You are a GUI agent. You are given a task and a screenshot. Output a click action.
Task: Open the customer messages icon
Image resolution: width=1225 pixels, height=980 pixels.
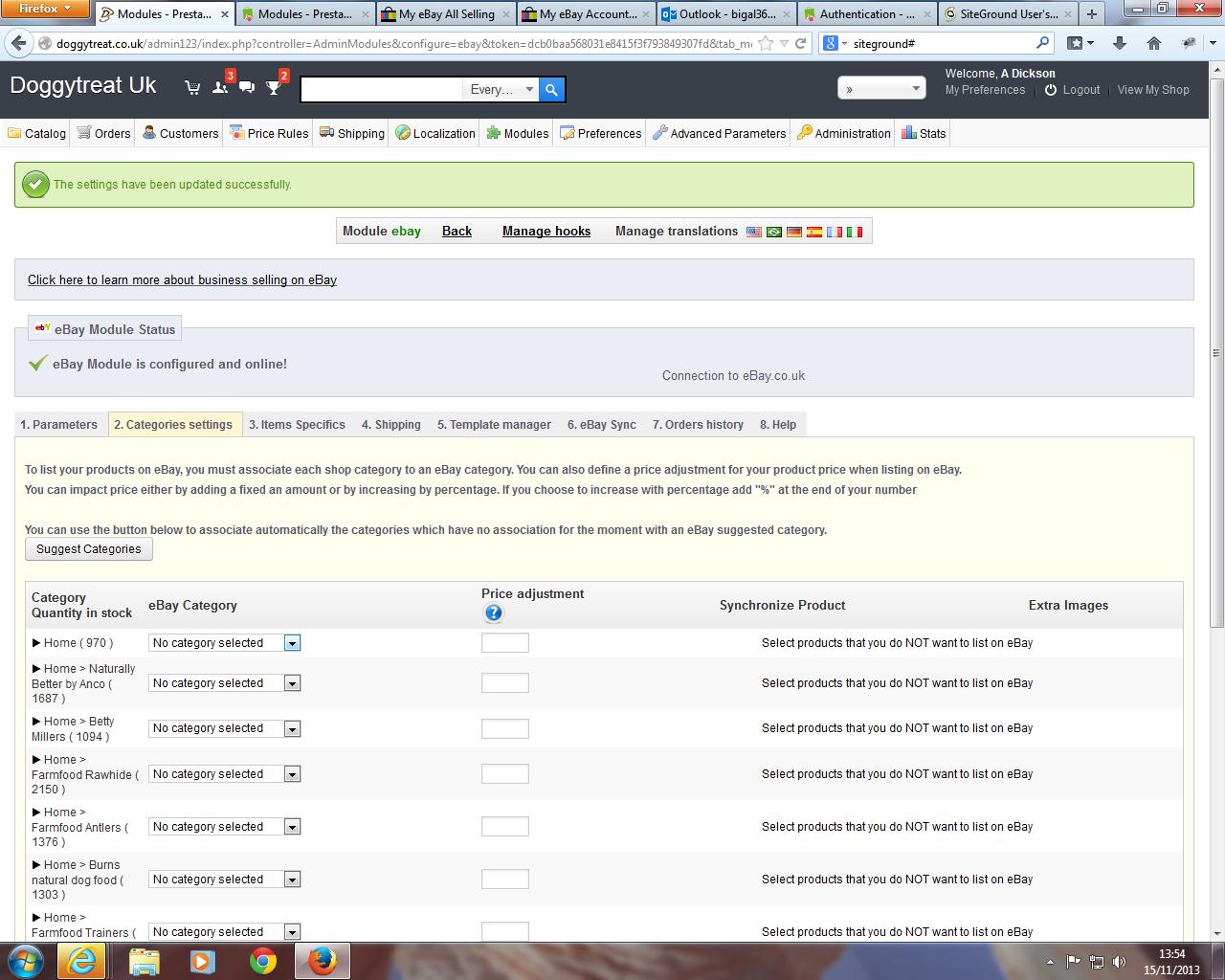(x=247, y=88)
